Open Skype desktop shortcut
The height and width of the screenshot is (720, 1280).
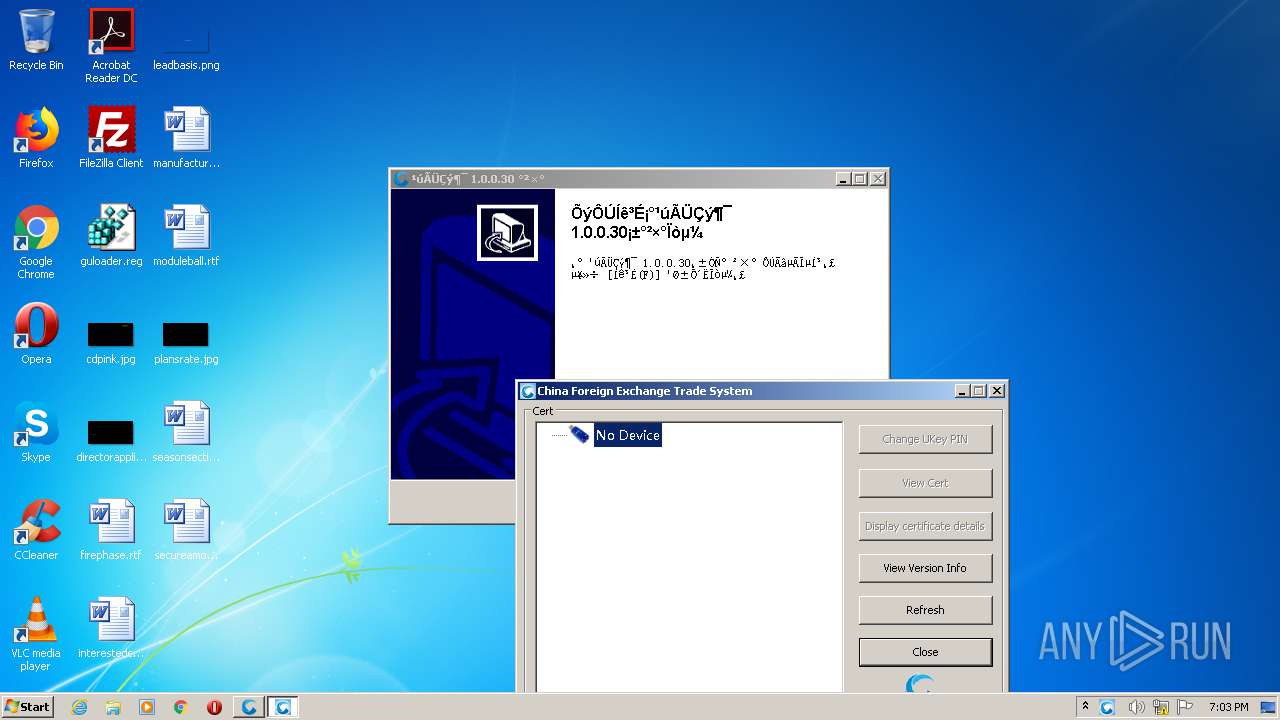(x=36, y=432)
